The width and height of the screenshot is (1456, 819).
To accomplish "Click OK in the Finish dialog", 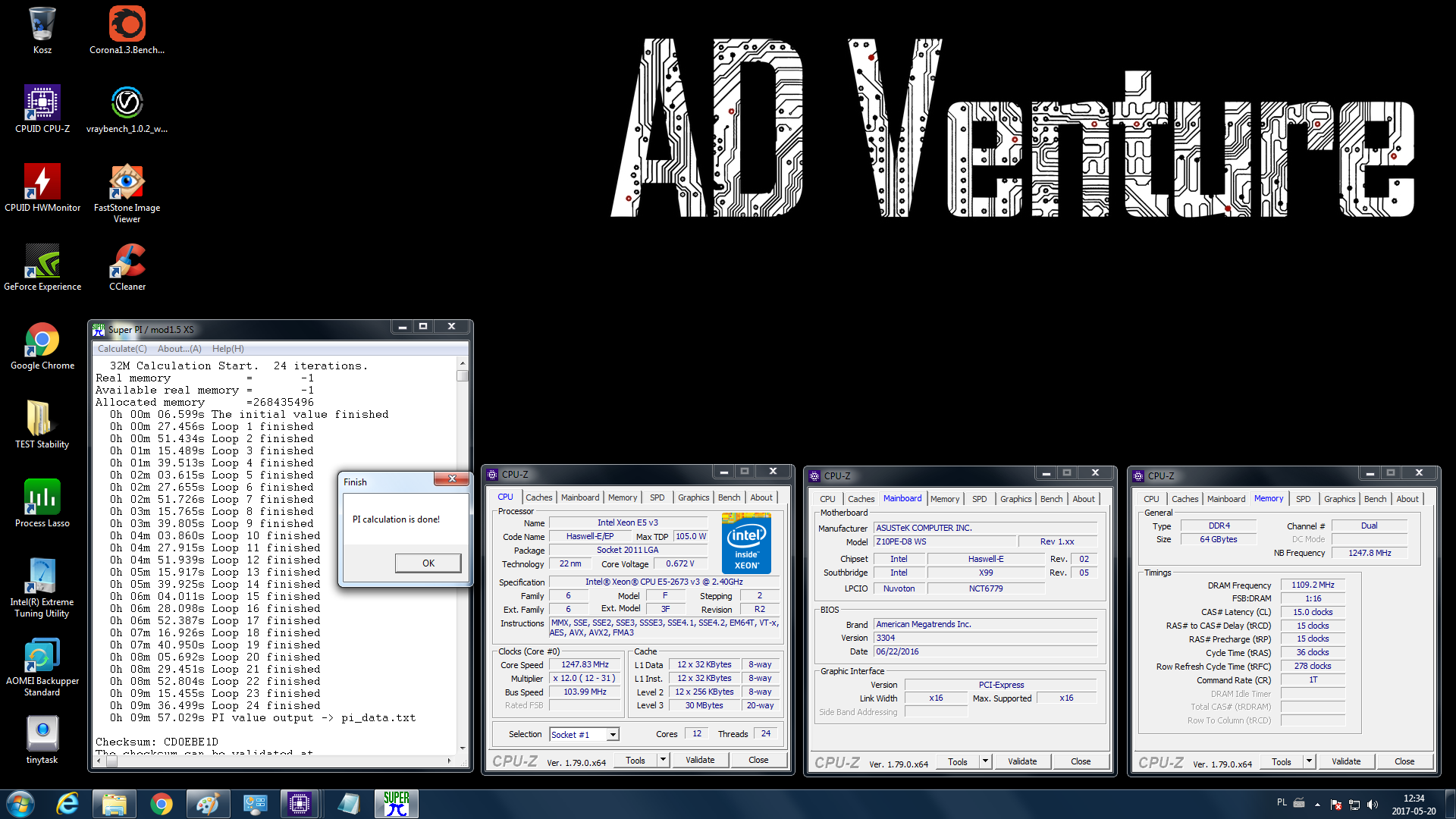I will (x=428, y=563).
